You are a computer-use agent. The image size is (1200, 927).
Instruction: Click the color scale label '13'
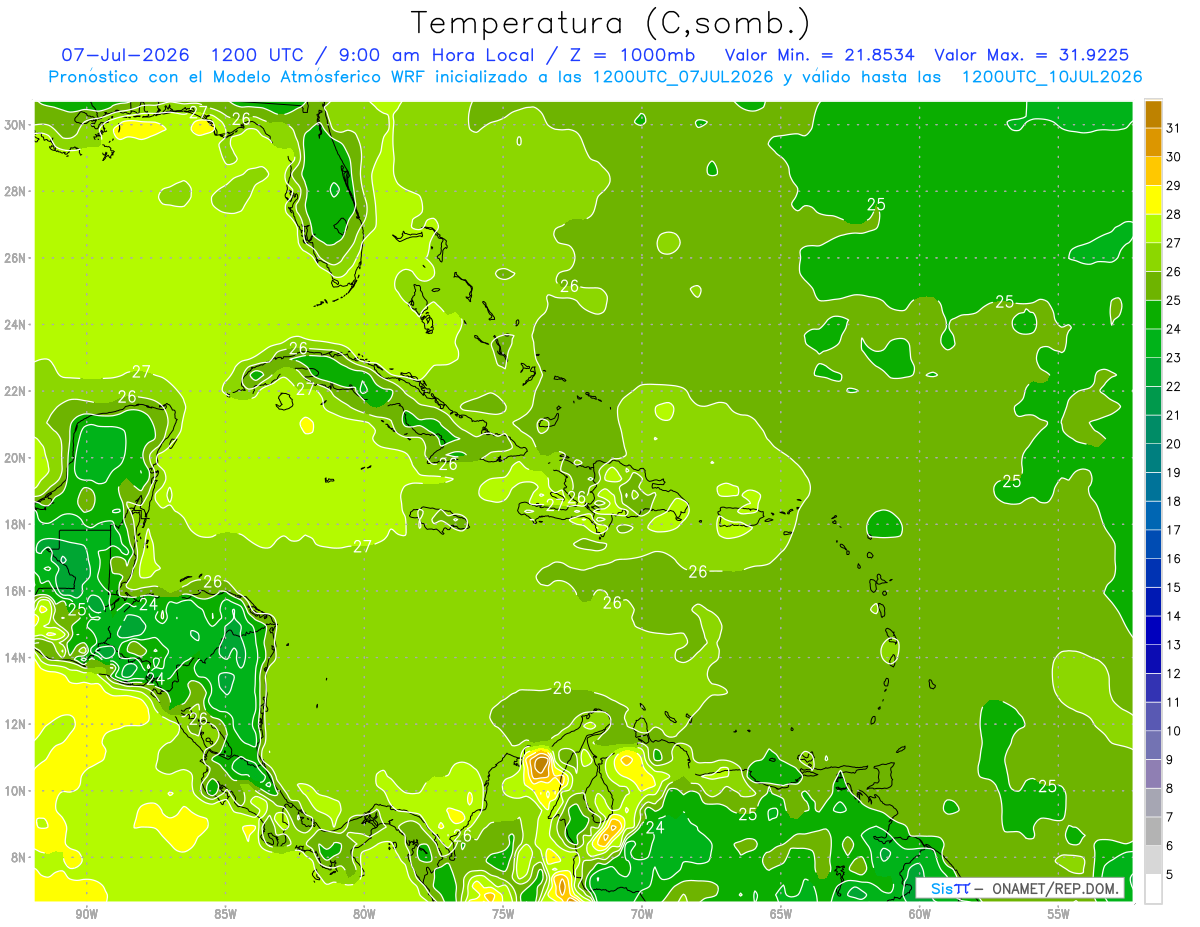(1174, 645)
